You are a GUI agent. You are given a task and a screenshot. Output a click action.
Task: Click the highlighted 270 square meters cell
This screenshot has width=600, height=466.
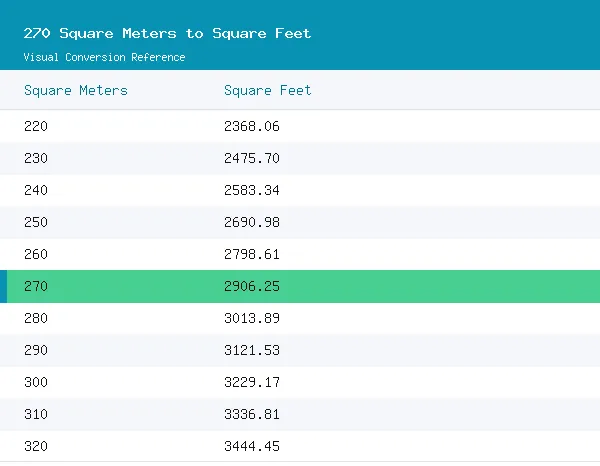36,286
